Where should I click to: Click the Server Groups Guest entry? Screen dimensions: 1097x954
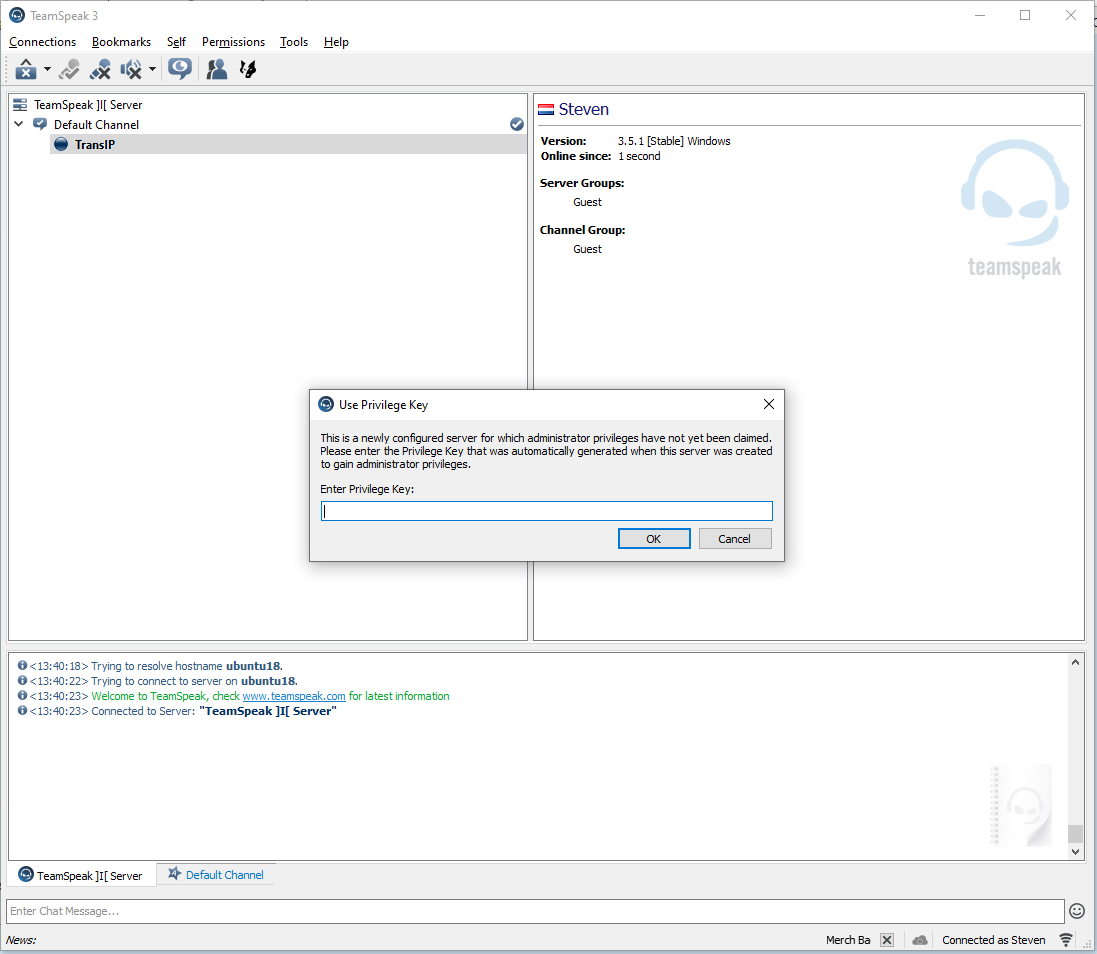[588, 202]
